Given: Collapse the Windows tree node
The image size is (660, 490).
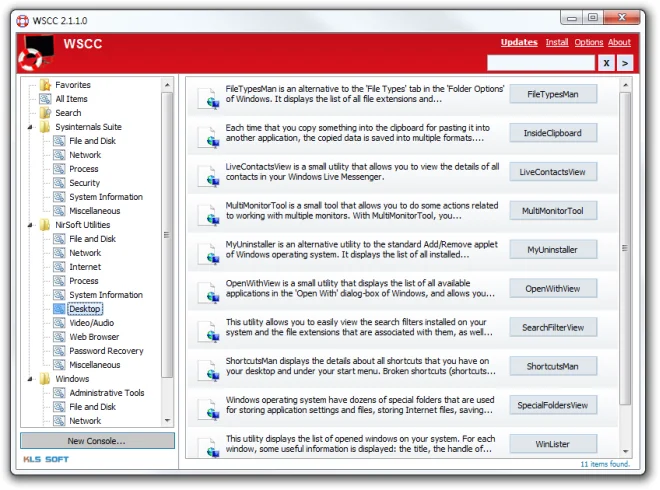Looking at the screenshot, I should coord(30,379).
